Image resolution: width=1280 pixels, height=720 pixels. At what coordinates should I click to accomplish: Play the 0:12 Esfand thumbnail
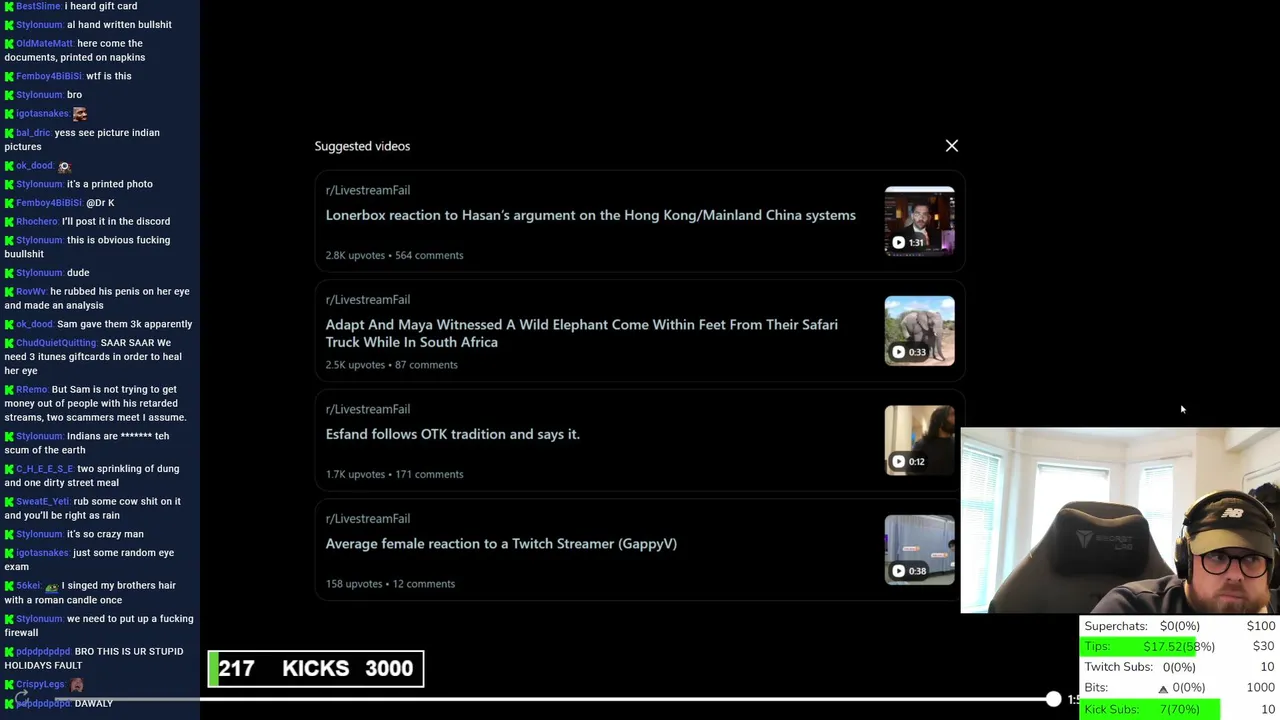pos(919,440)
